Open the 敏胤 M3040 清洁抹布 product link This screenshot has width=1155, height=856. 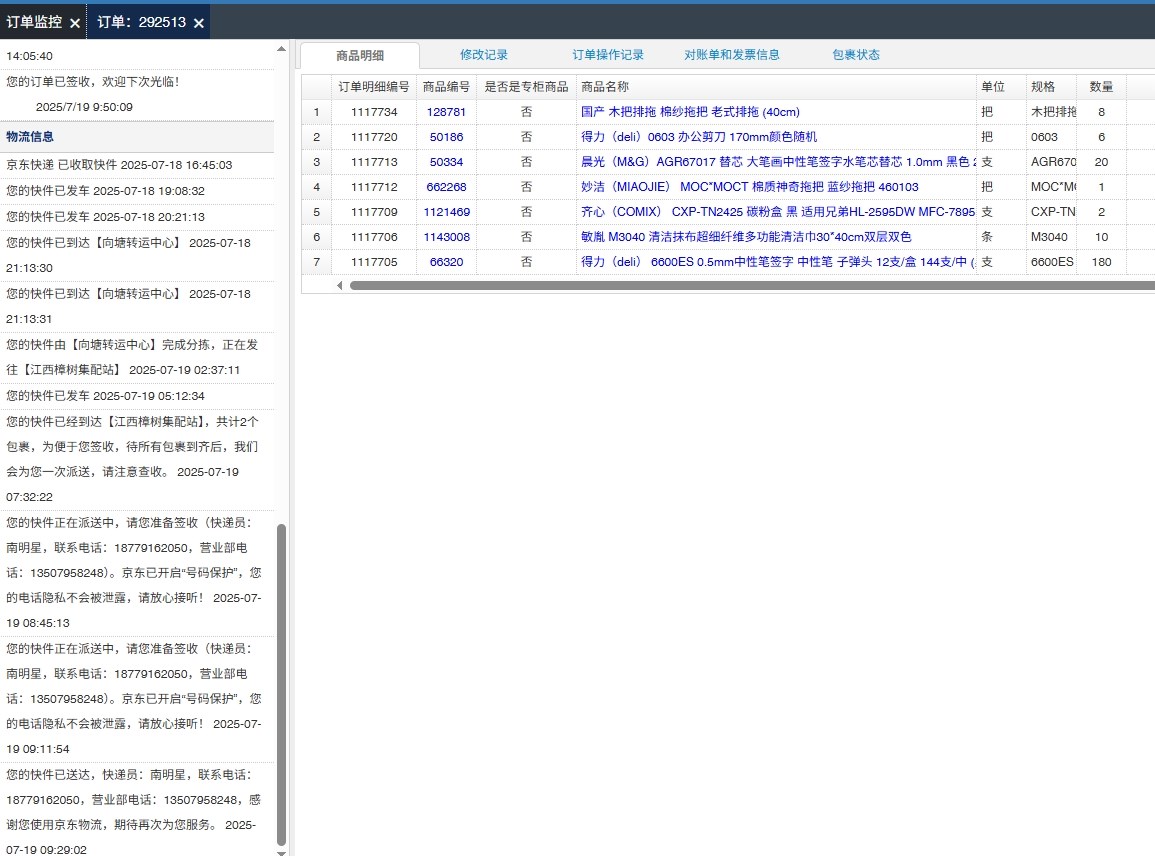coord(746,237)
